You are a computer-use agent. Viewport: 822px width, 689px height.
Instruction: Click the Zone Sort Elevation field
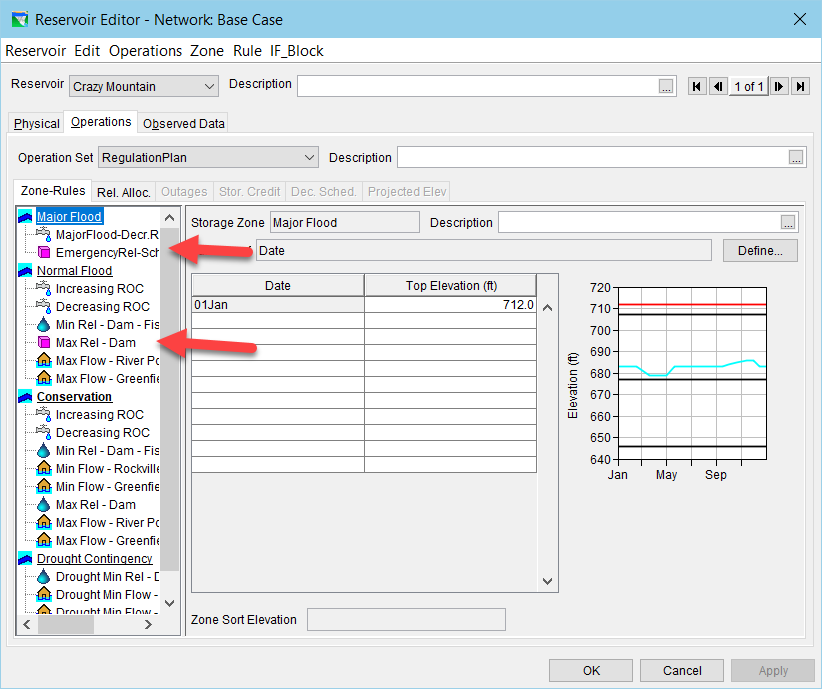point(406,620)
